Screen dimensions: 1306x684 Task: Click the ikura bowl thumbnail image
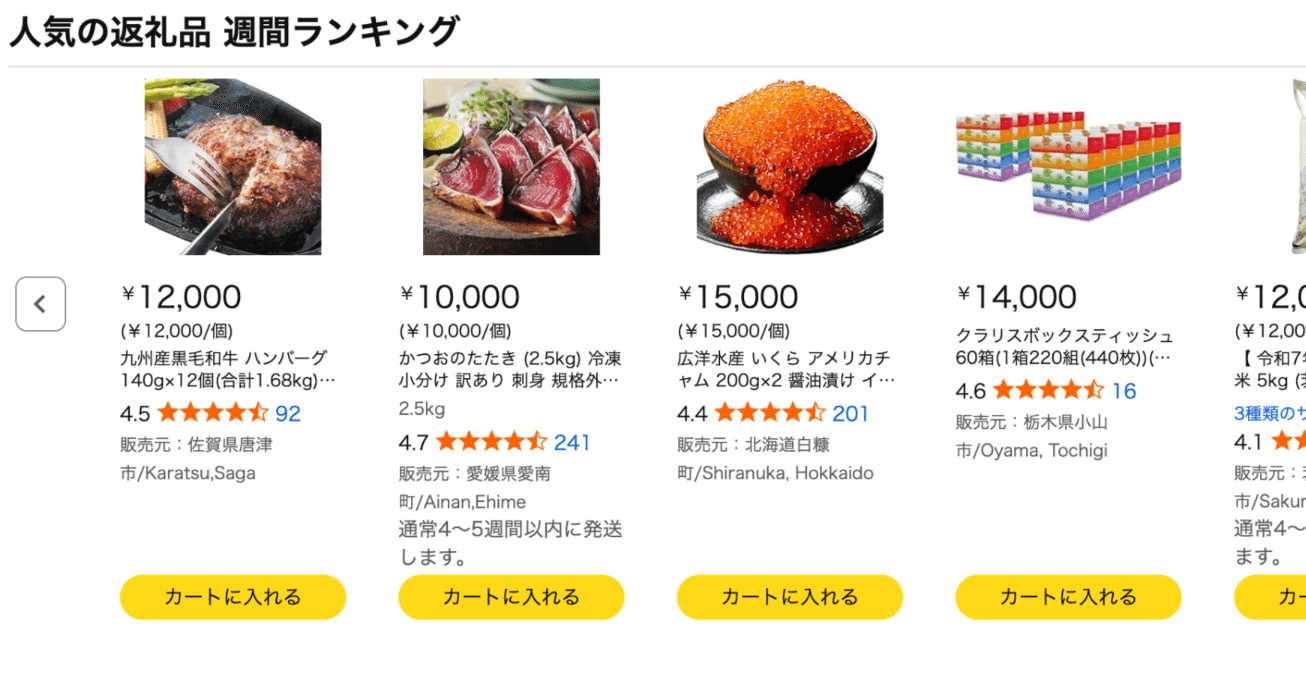pyautogui.click(x=789, y=167)
